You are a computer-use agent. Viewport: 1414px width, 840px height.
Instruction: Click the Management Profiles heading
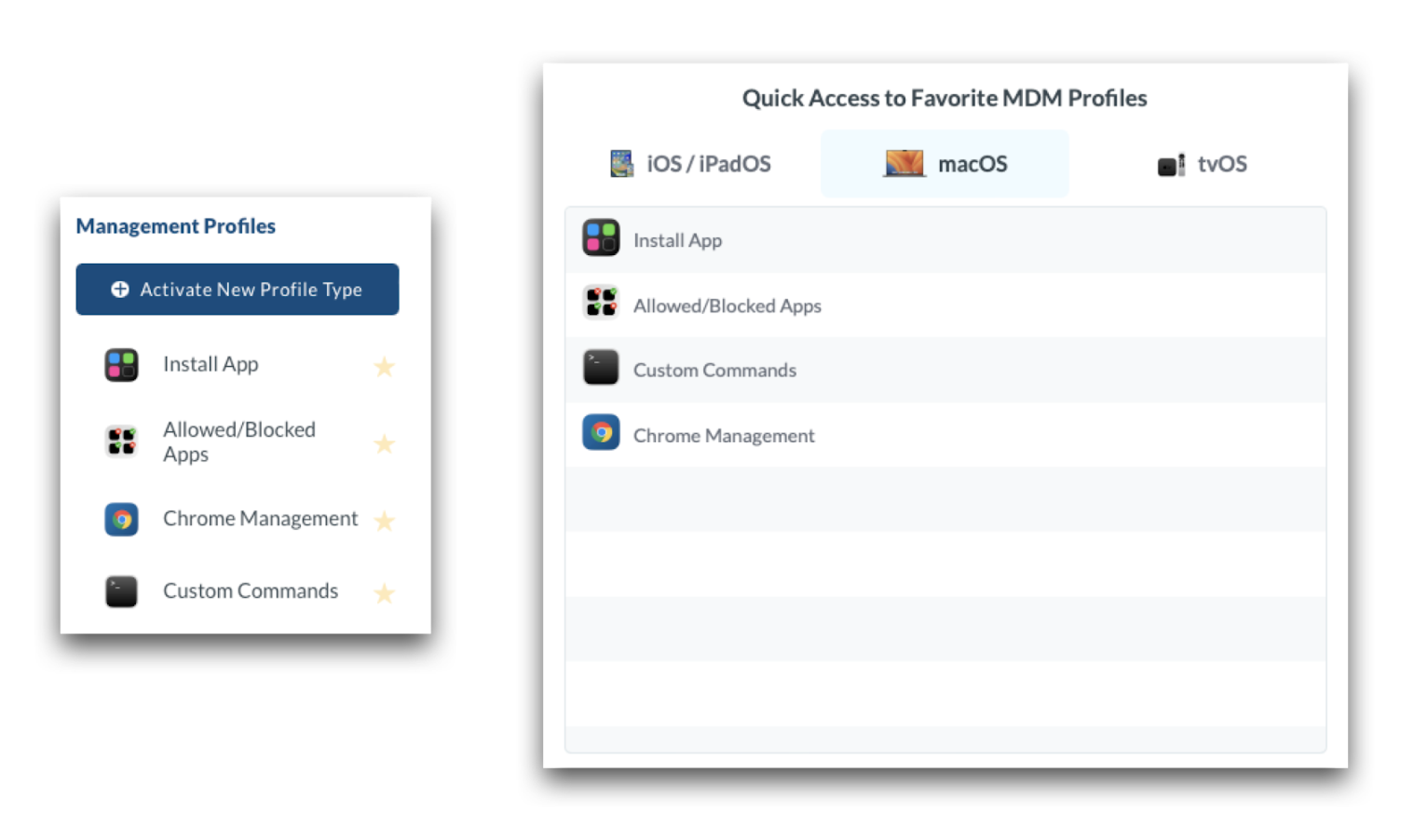(x=176, y=226)
